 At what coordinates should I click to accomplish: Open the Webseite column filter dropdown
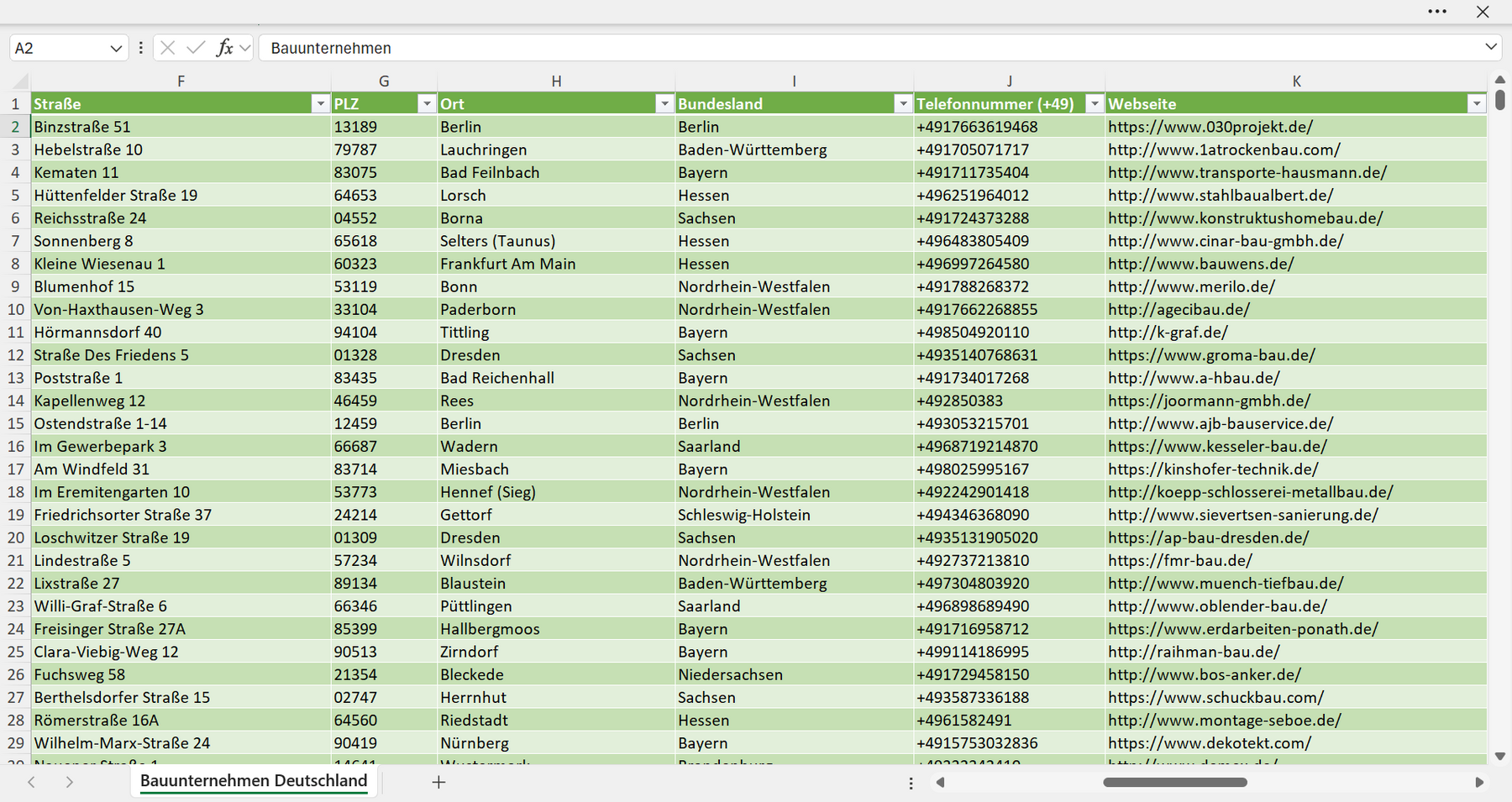tap(1477, 103)
